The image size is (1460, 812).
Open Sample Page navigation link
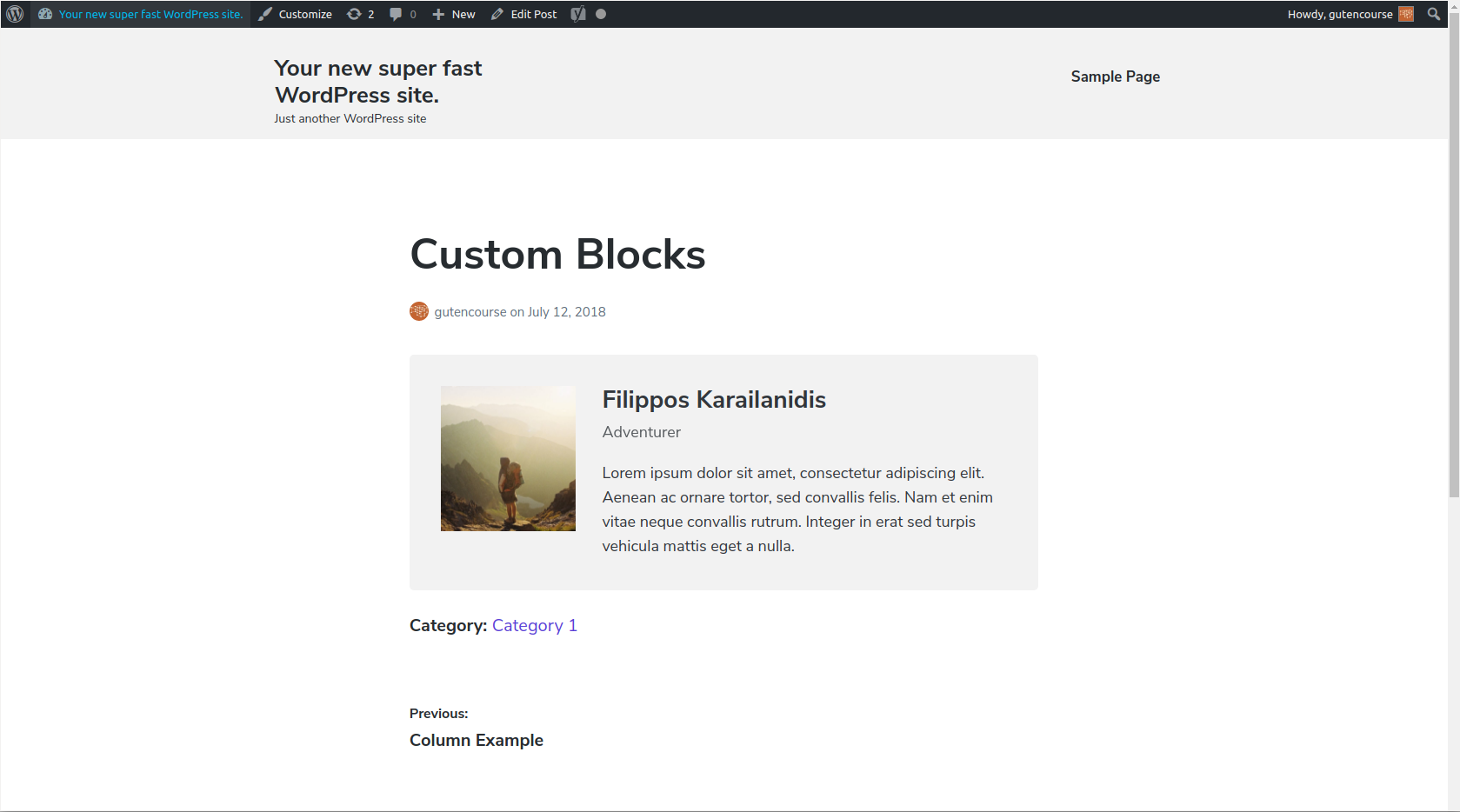1116,77
